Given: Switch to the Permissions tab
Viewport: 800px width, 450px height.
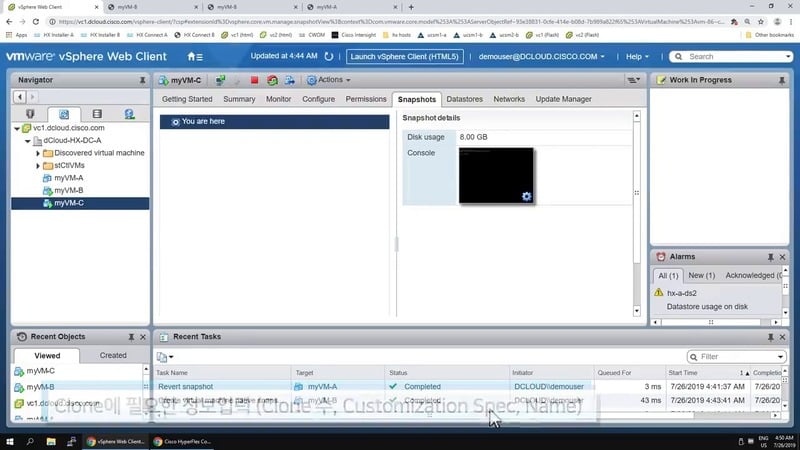Looking at the screenshot, I should coord(366,99).
